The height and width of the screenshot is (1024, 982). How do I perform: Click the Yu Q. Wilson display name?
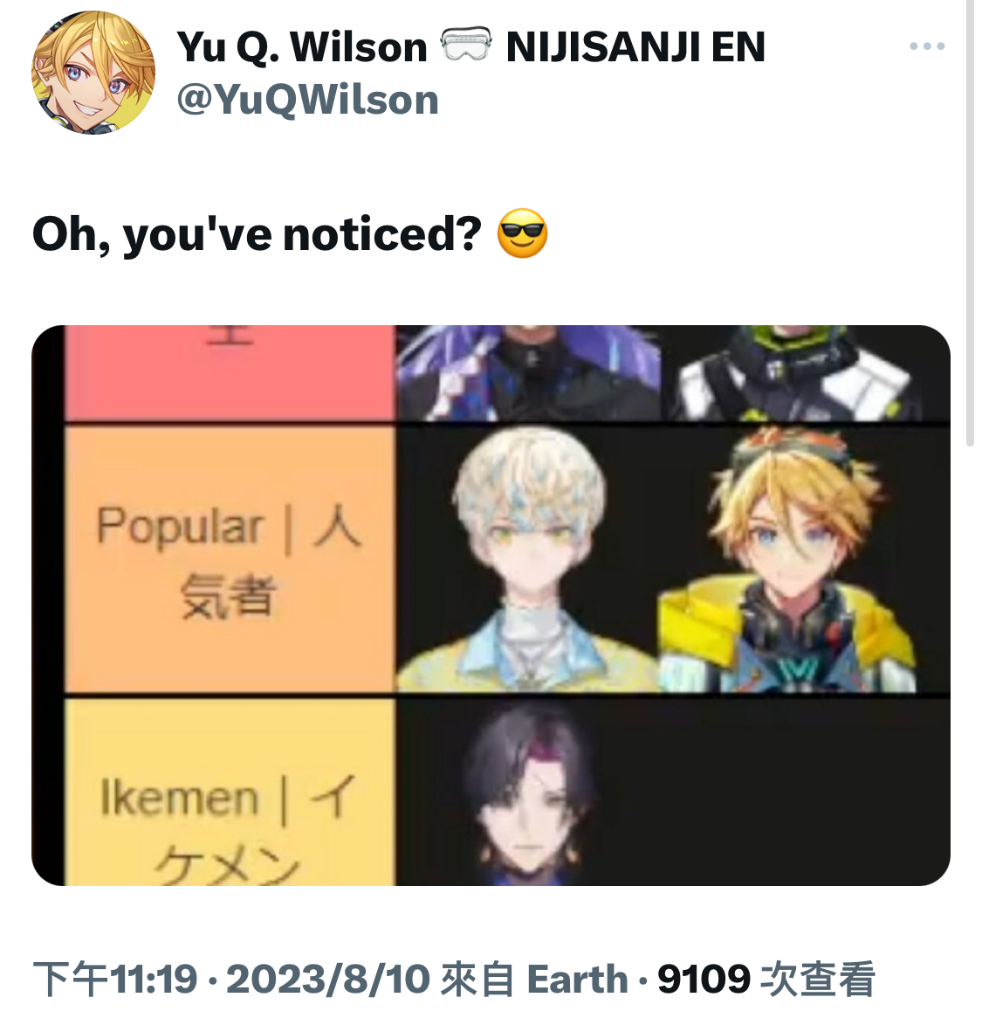pyautogui.click(x=302, y=46)
